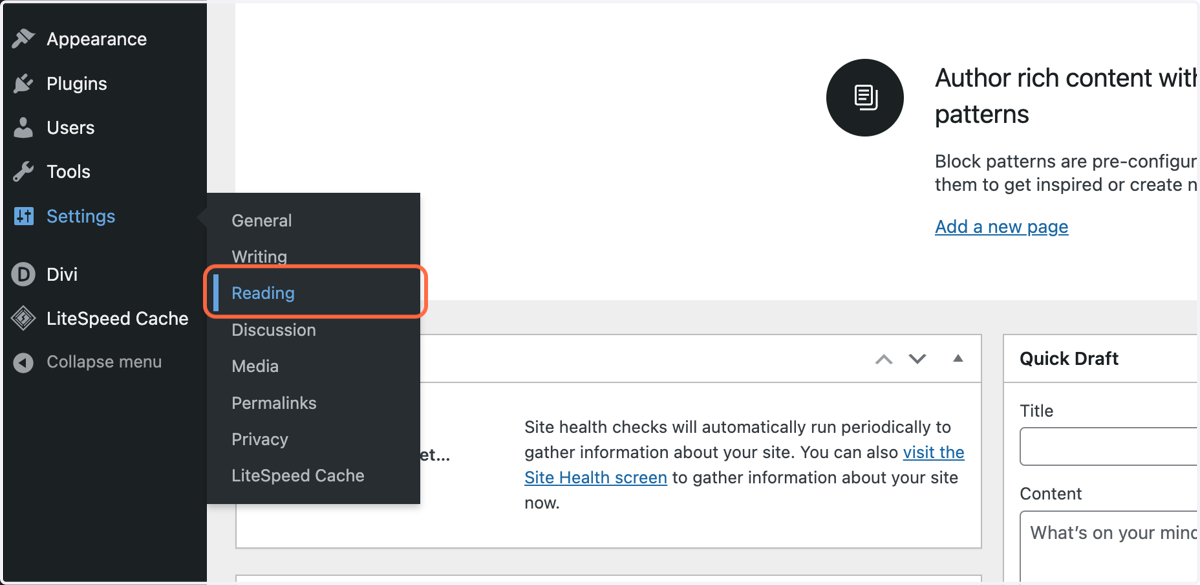The width and height of the screenshot is (1200, 585).
Task: Focus the Quick Draft Content textarea
Action: pyautogui.click(x=1109, y=547)
